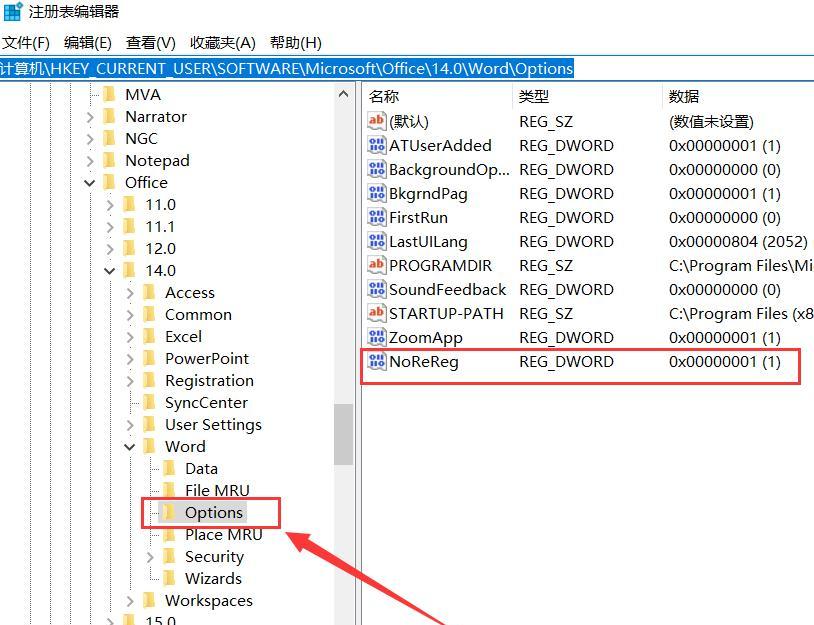Expand the Access key
The width and height of the screenshot is (814, 625).
coord(130,293)
